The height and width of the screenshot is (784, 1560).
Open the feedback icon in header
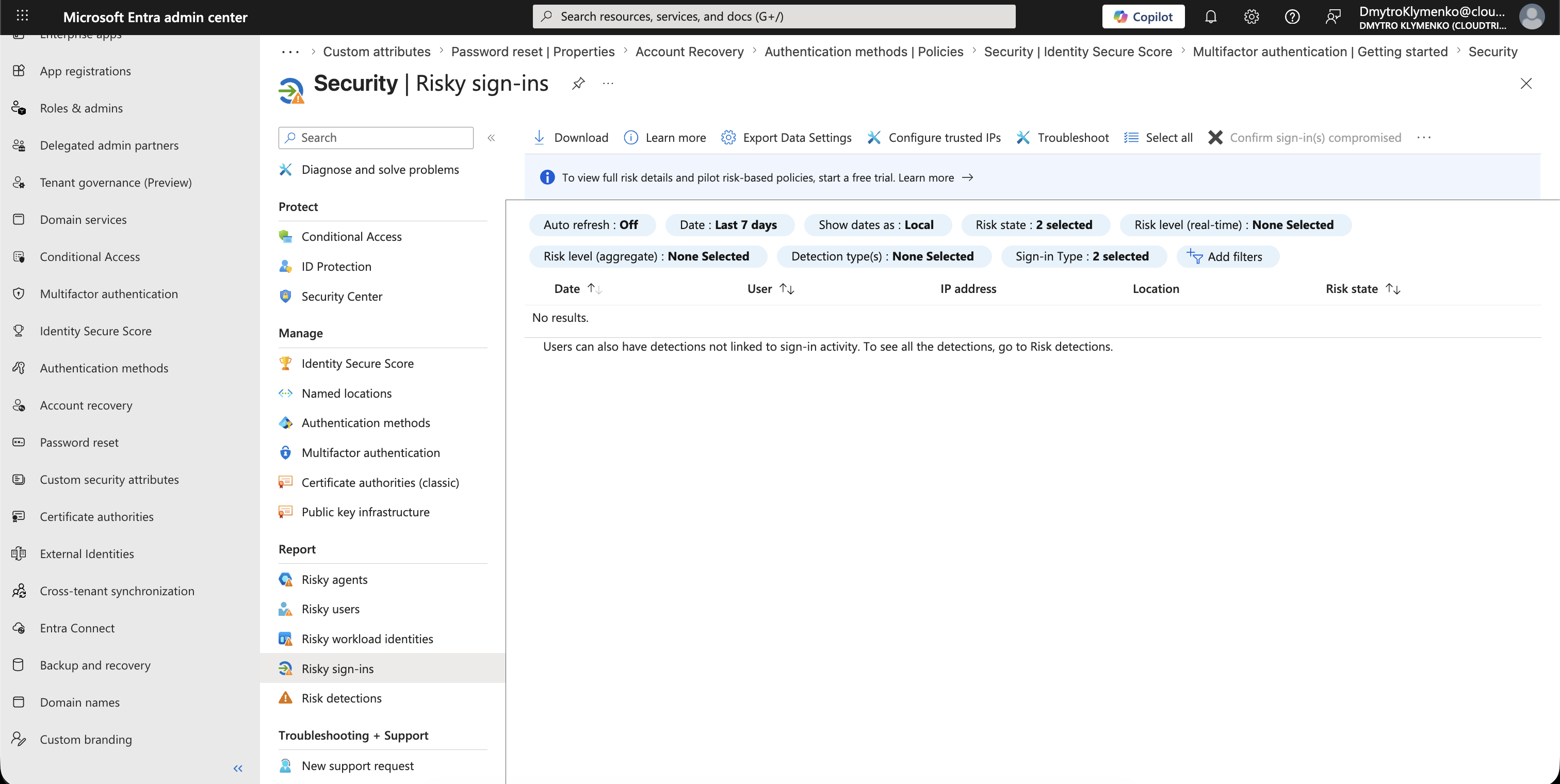pos(1333,17)
